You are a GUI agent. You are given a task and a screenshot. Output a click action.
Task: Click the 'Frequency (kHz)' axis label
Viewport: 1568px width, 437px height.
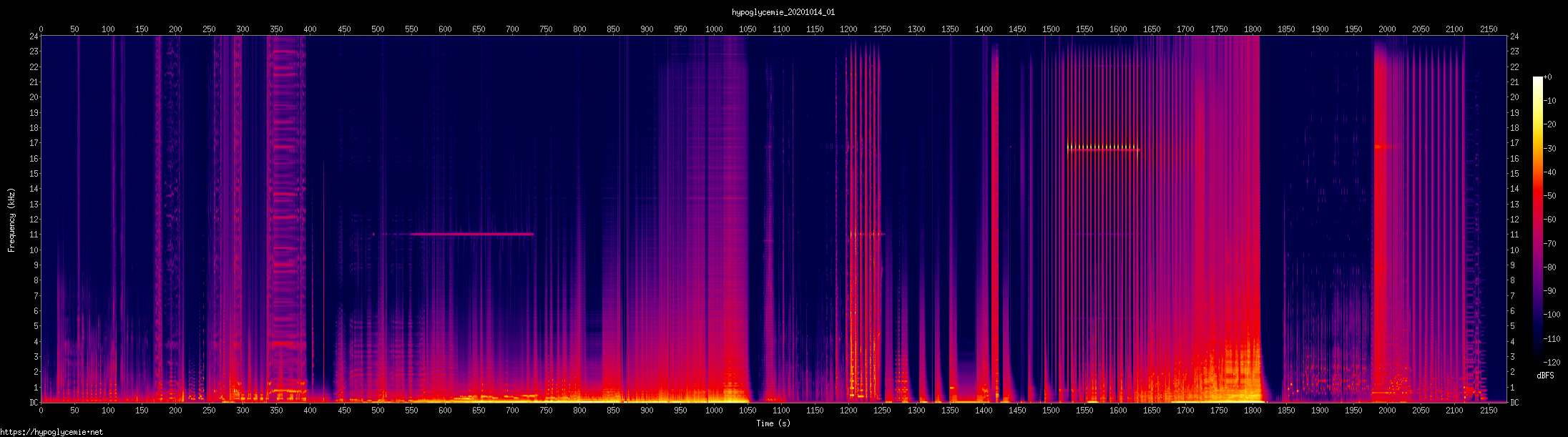coord(11,220)
